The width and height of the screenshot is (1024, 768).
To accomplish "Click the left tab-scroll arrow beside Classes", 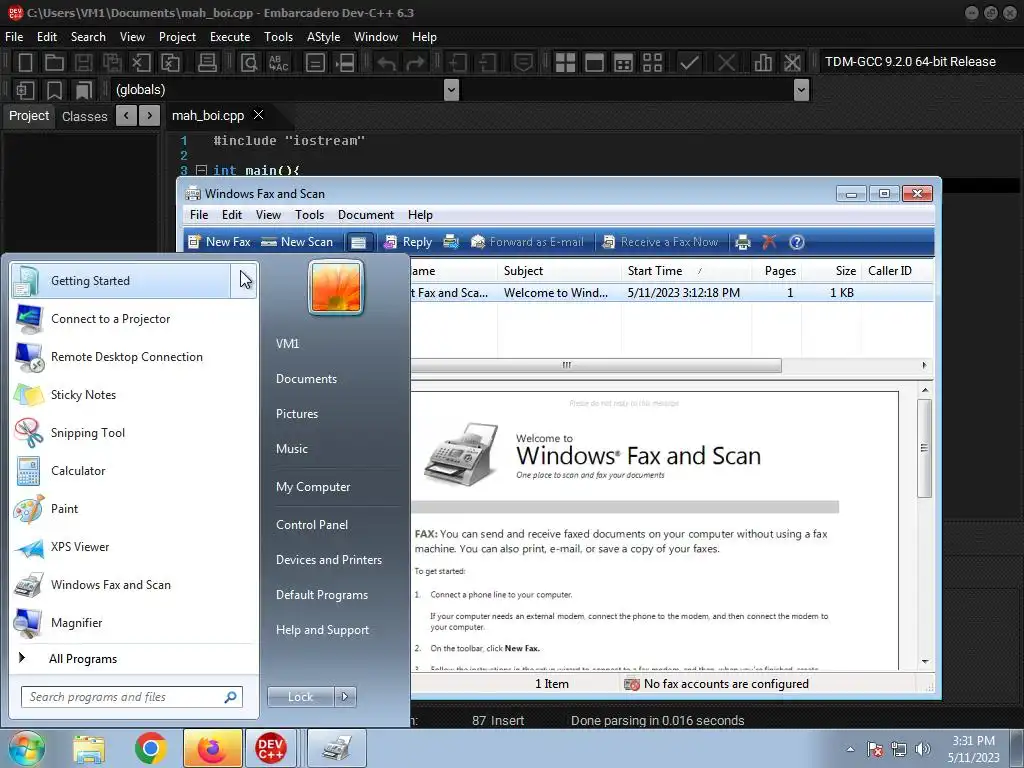I will point(126,116).
